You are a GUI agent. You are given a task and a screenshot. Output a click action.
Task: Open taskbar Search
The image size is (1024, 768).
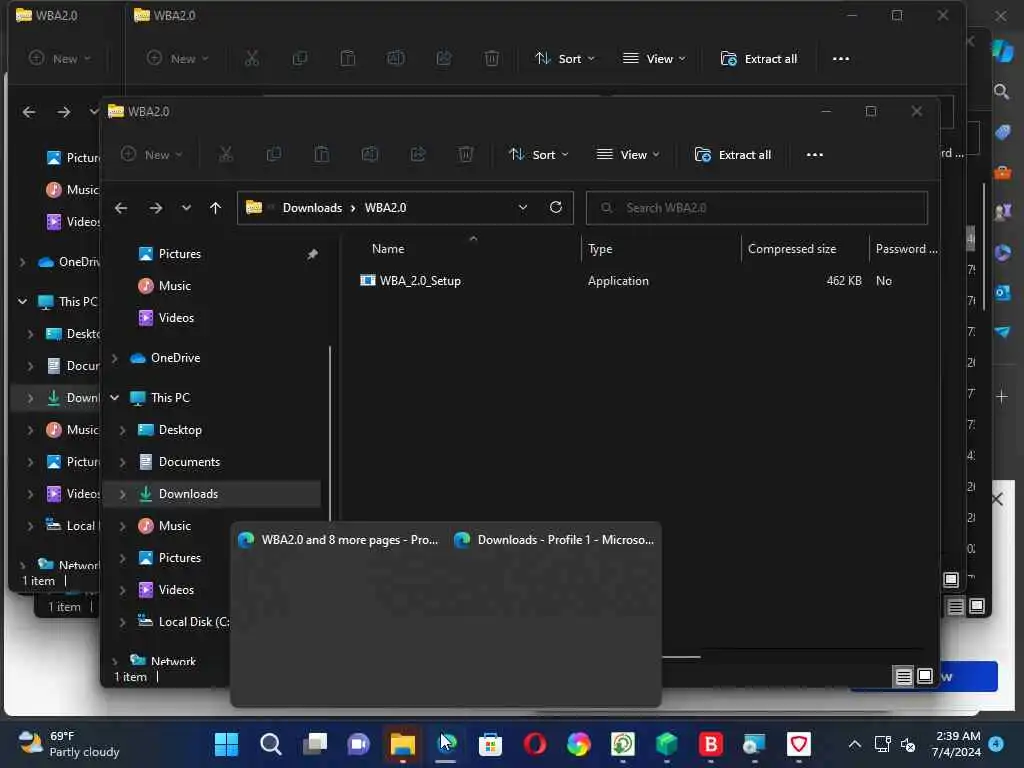(270, 744)
